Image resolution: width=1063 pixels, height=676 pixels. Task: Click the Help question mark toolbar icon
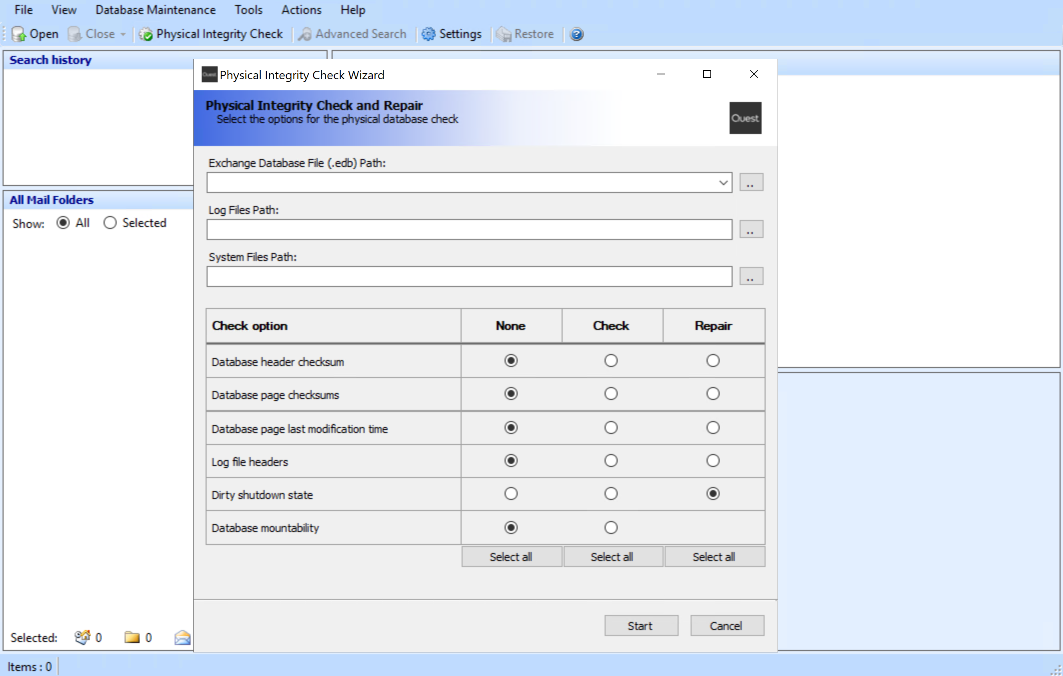tap(577, 33)
